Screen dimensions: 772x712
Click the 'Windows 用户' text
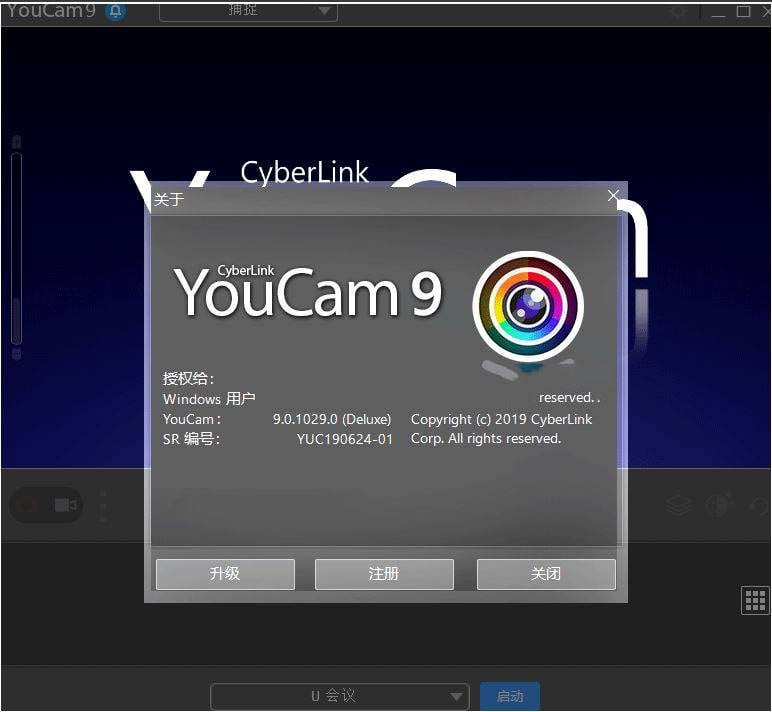click(209, 399)
